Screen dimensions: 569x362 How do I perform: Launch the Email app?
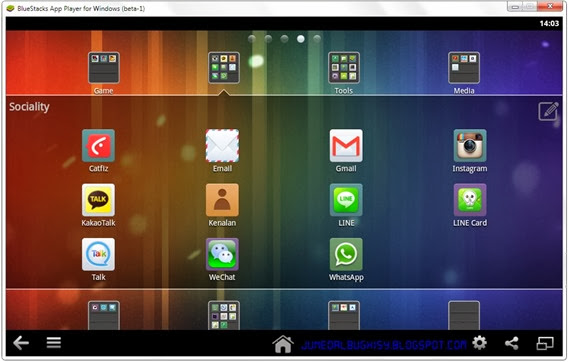click(222, 146)
